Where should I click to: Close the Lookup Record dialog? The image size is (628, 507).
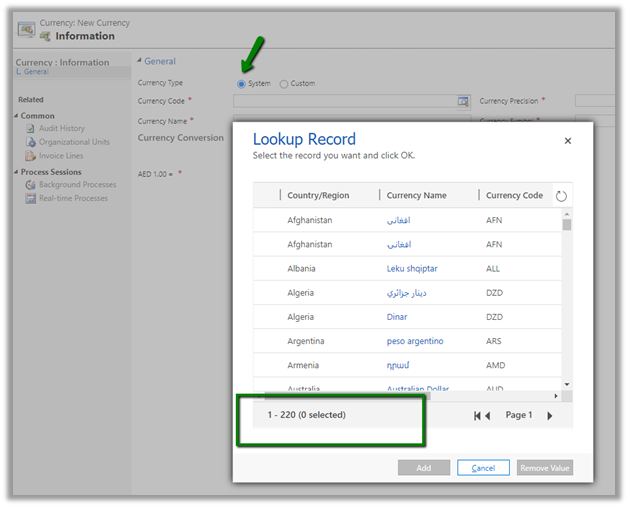pyautogui.click(x=568, y=141)
